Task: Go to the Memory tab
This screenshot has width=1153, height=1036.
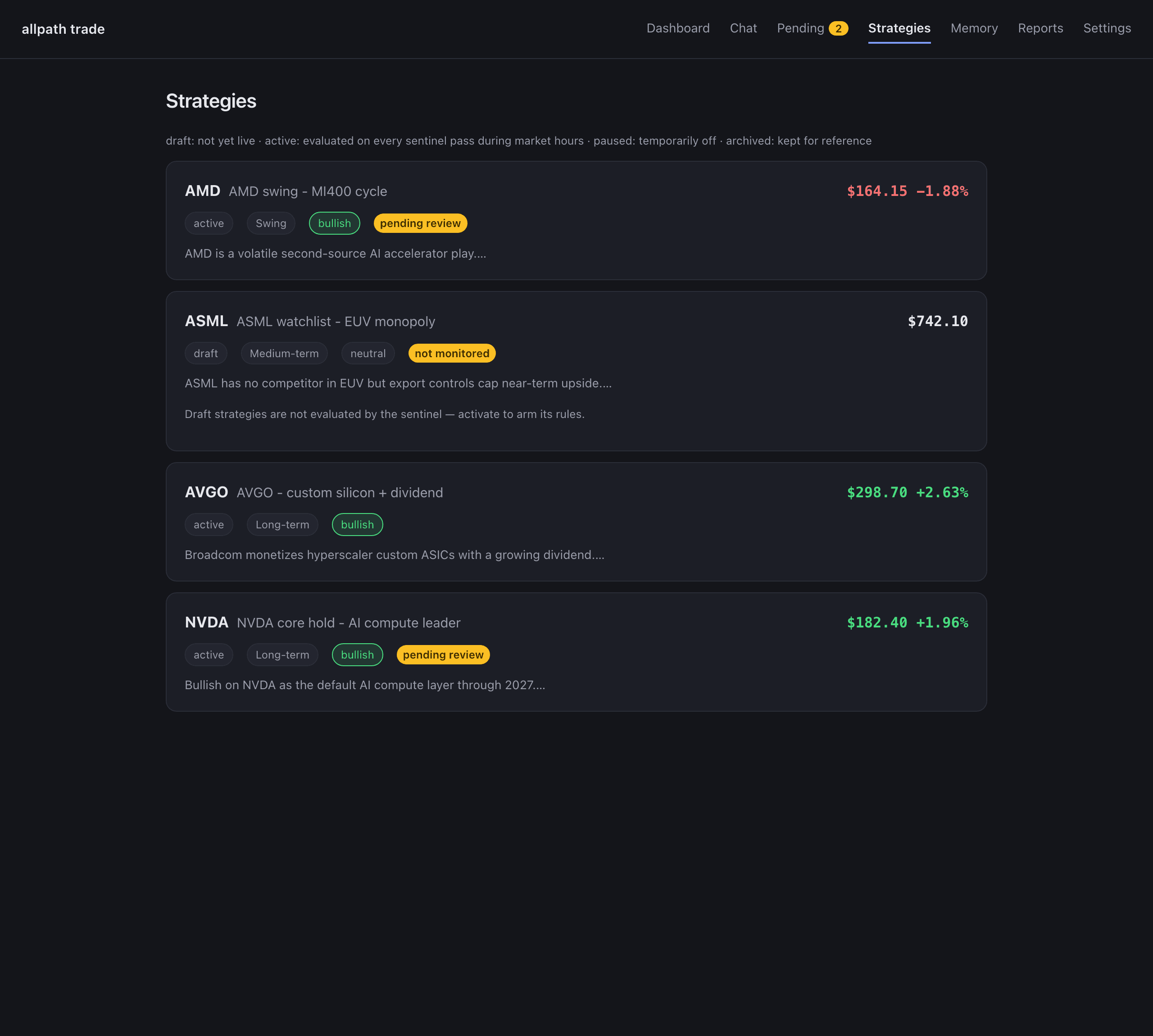Action: click(x=974, y=28)
